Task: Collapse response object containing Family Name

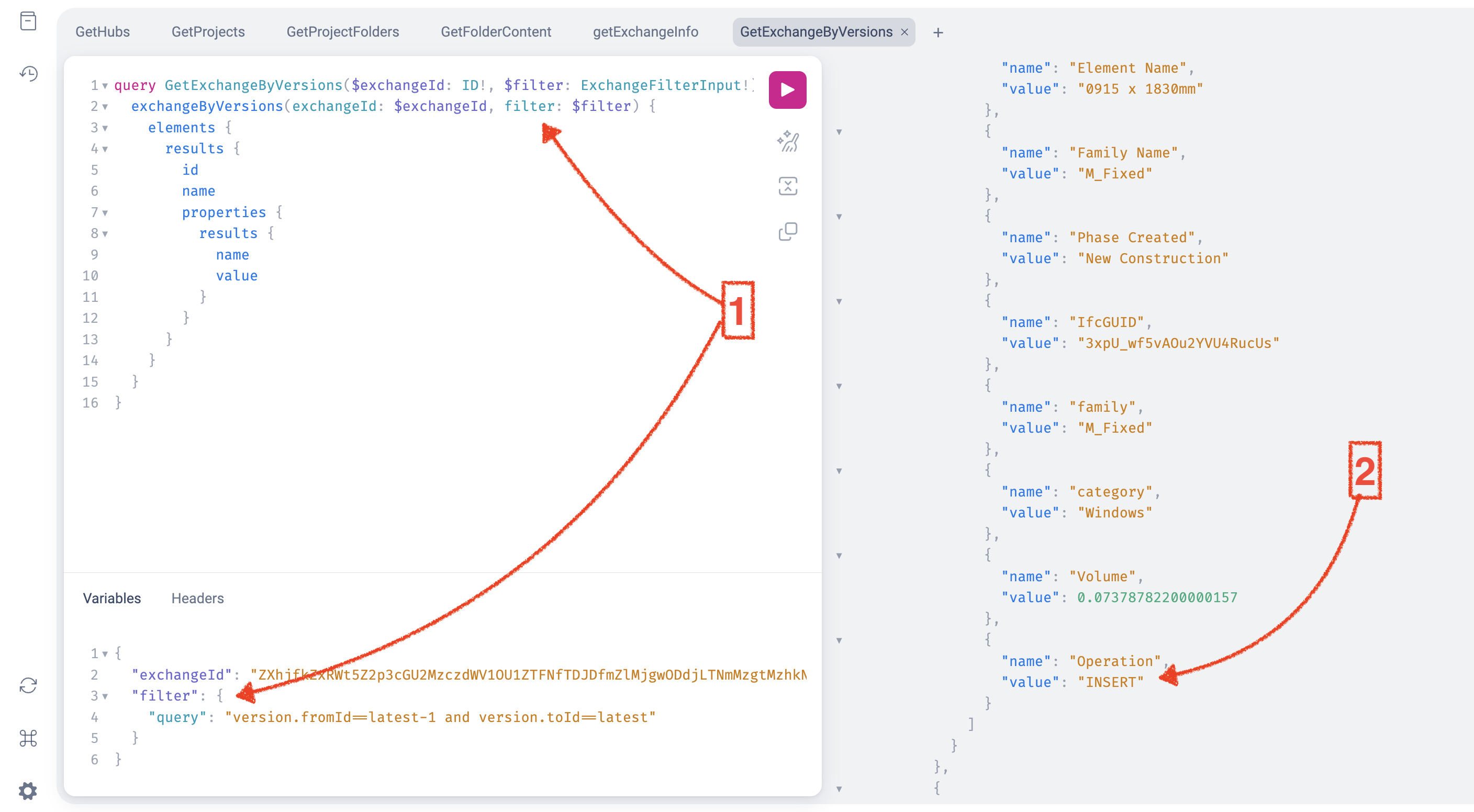Action: 839,132
